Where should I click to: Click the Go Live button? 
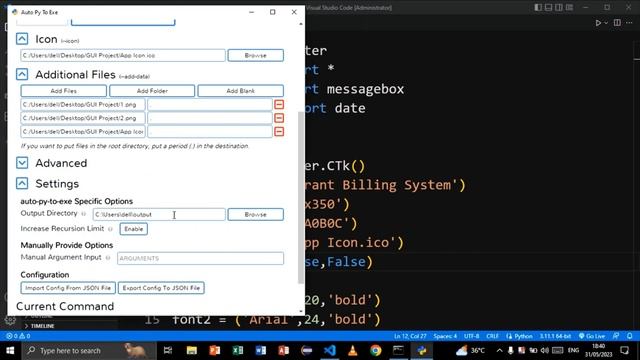click(x=592, y=336)
